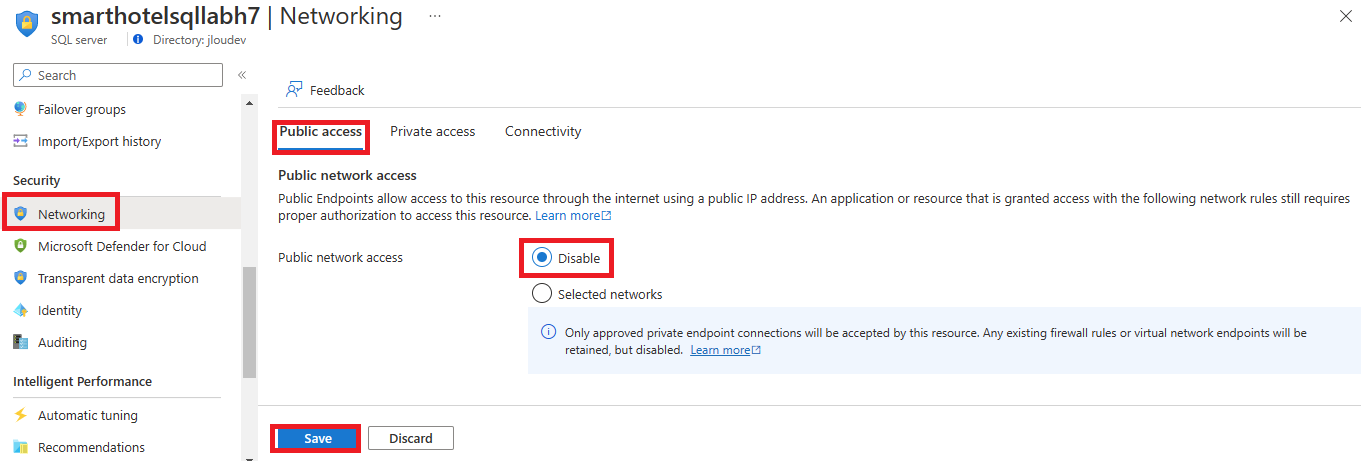Click the Intelligent Performance section heading
The height and width of the screenshot is (461, 1361).
[83, 381]
